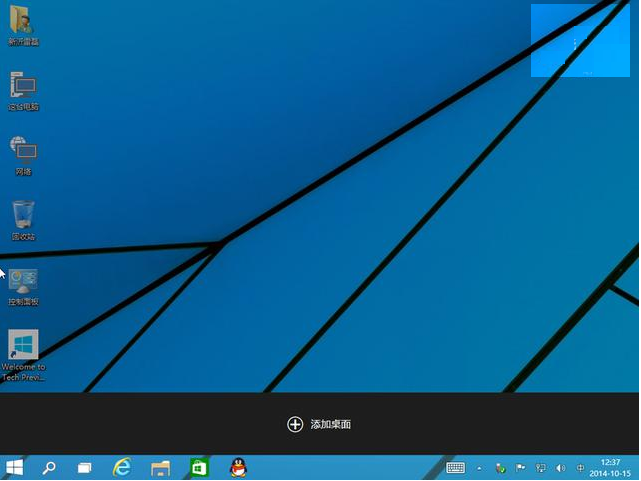
Task: Open File Explorer from the taskbar
Action: 160,468
